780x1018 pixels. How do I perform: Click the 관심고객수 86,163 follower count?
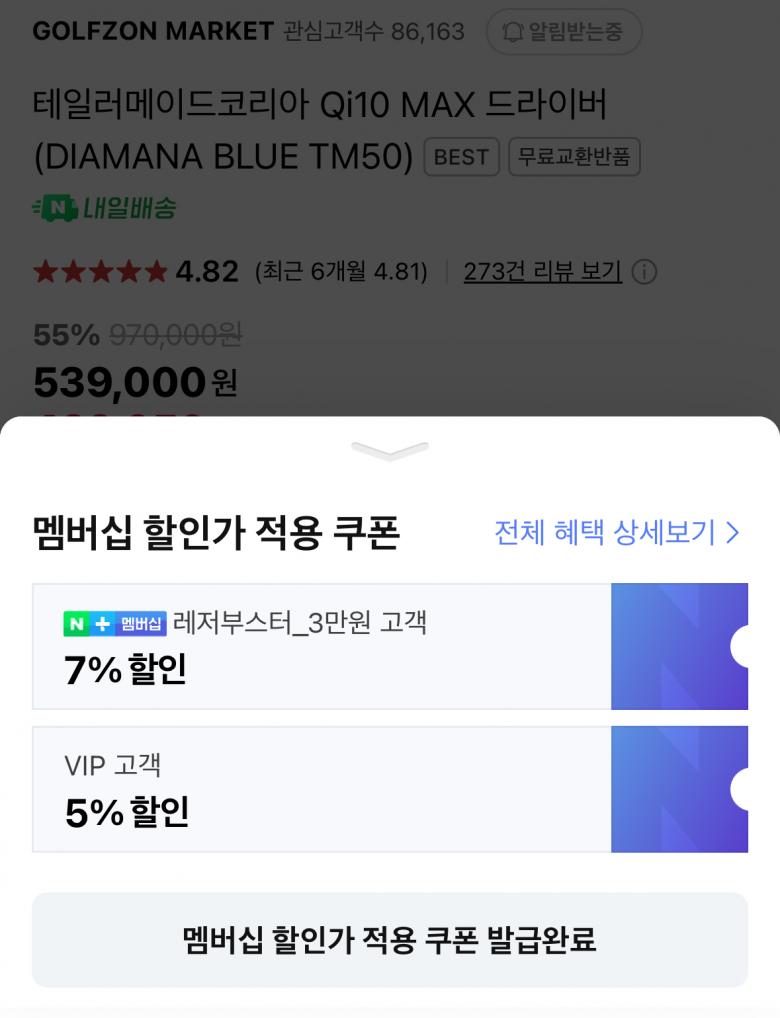[374, 32]
